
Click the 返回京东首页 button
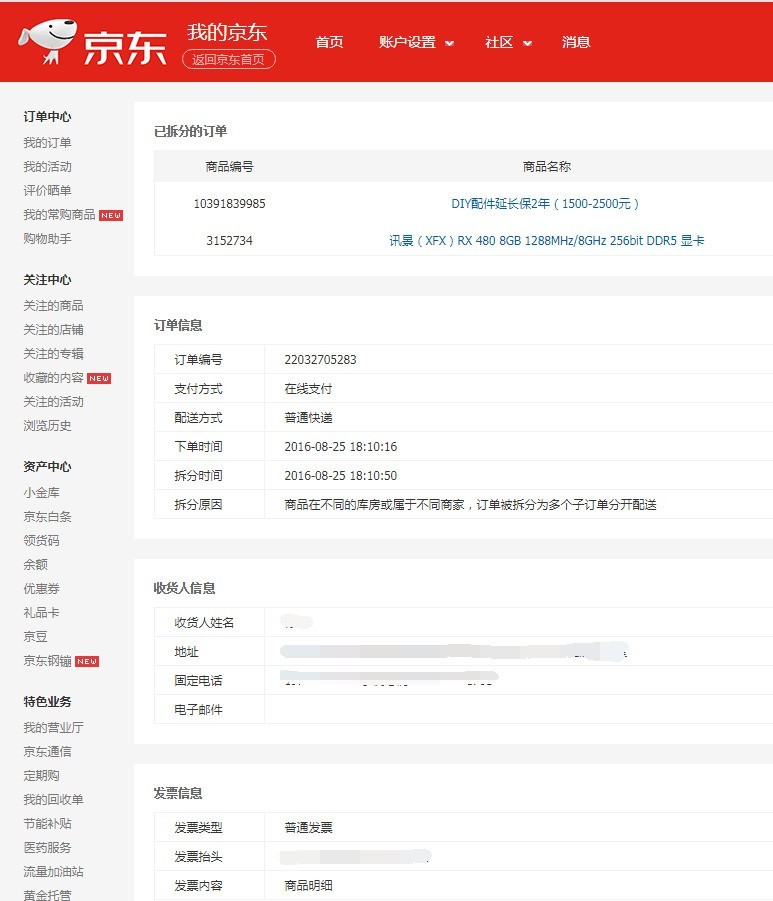pyautogui.click(x=229, y=59)
